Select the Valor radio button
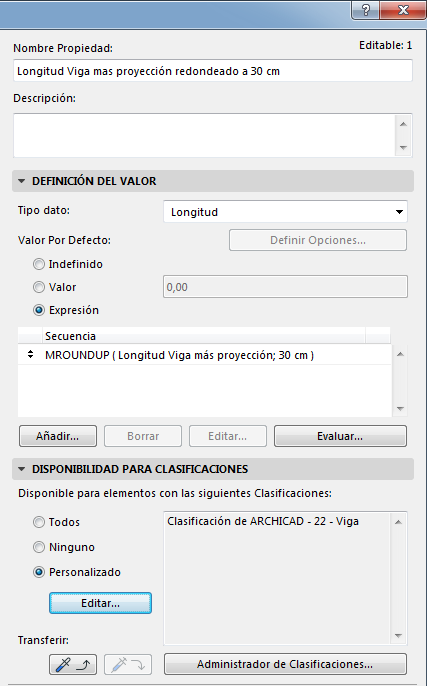Viewport: 427px width, 686px height. click(x=39, y=287)
